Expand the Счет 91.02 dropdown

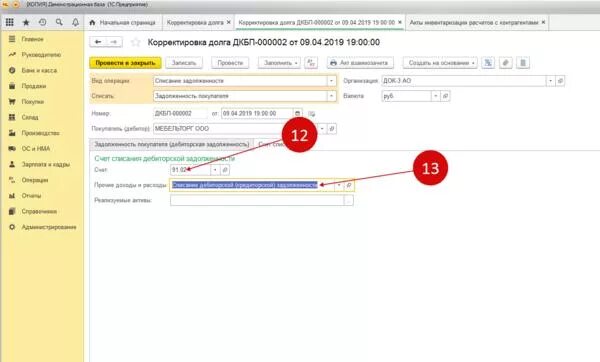click(x=215, y=170)
